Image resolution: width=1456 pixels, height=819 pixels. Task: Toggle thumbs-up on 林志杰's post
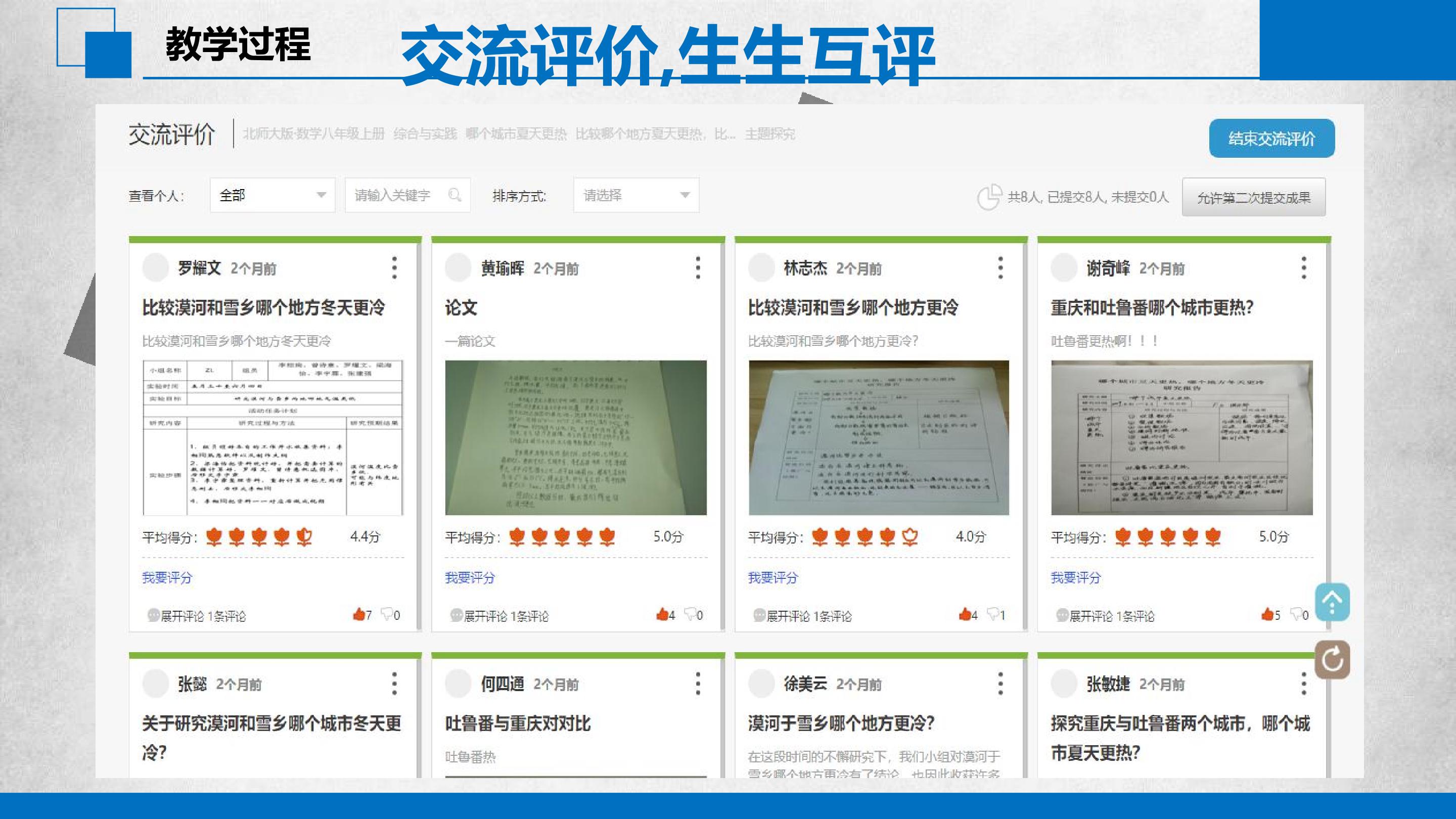click(x=964, y=614)
